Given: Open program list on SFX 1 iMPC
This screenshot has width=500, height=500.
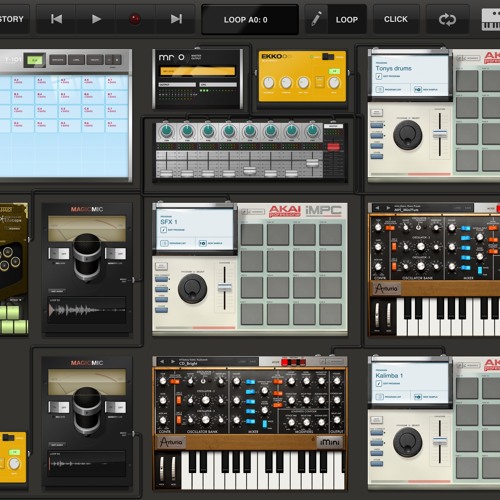Looking at the screenshot, I should tap(164, 243).
